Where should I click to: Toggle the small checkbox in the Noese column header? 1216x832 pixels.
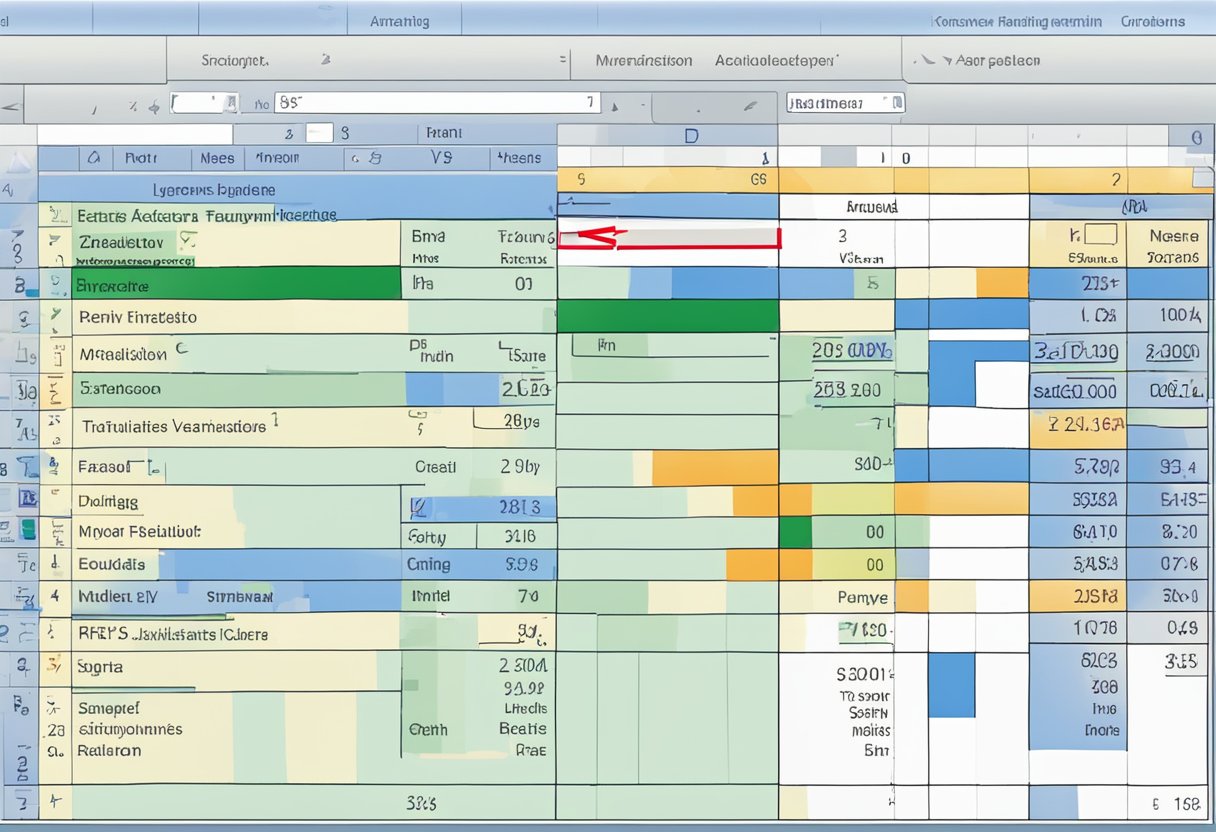tap(1100, 236)
